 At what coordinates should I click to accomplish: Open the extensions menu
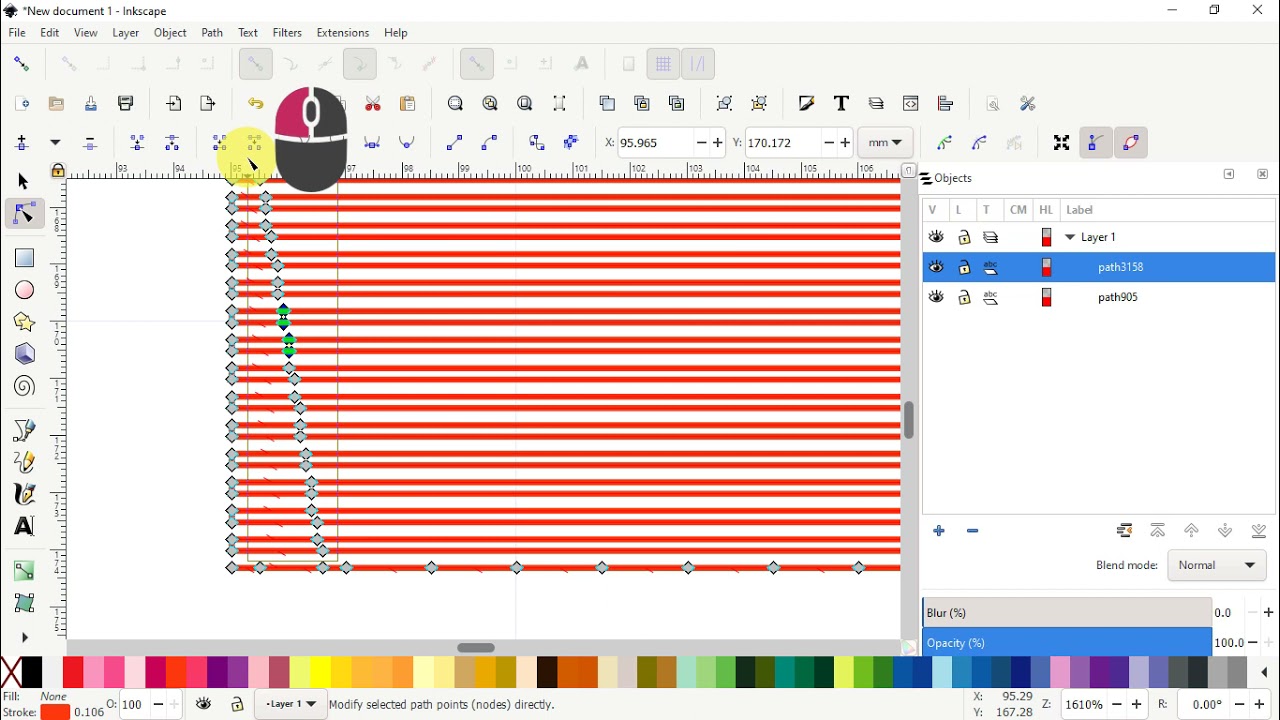coord(343,33)
